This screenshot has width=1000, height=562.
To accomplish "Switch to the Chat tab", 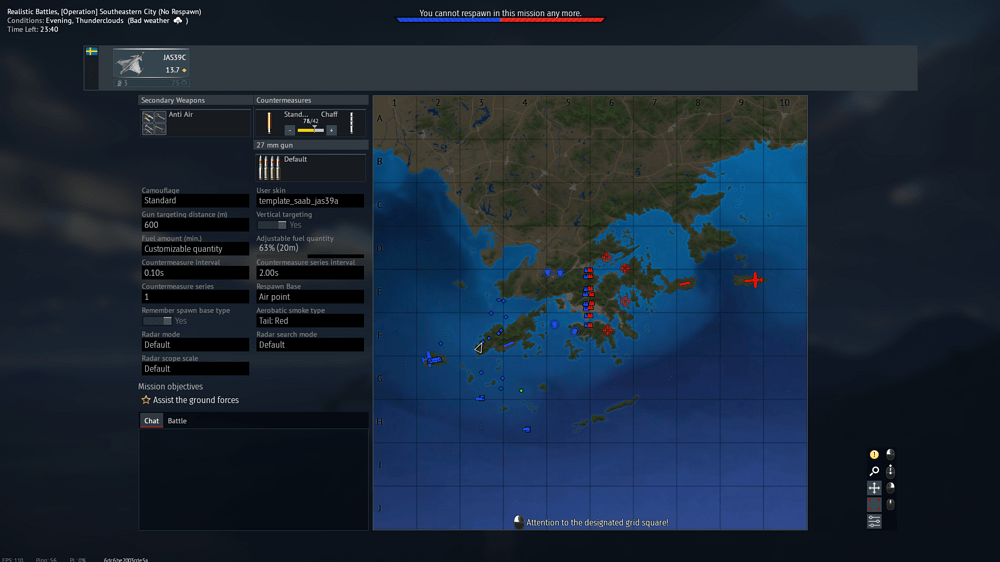I will coord(151,421).
